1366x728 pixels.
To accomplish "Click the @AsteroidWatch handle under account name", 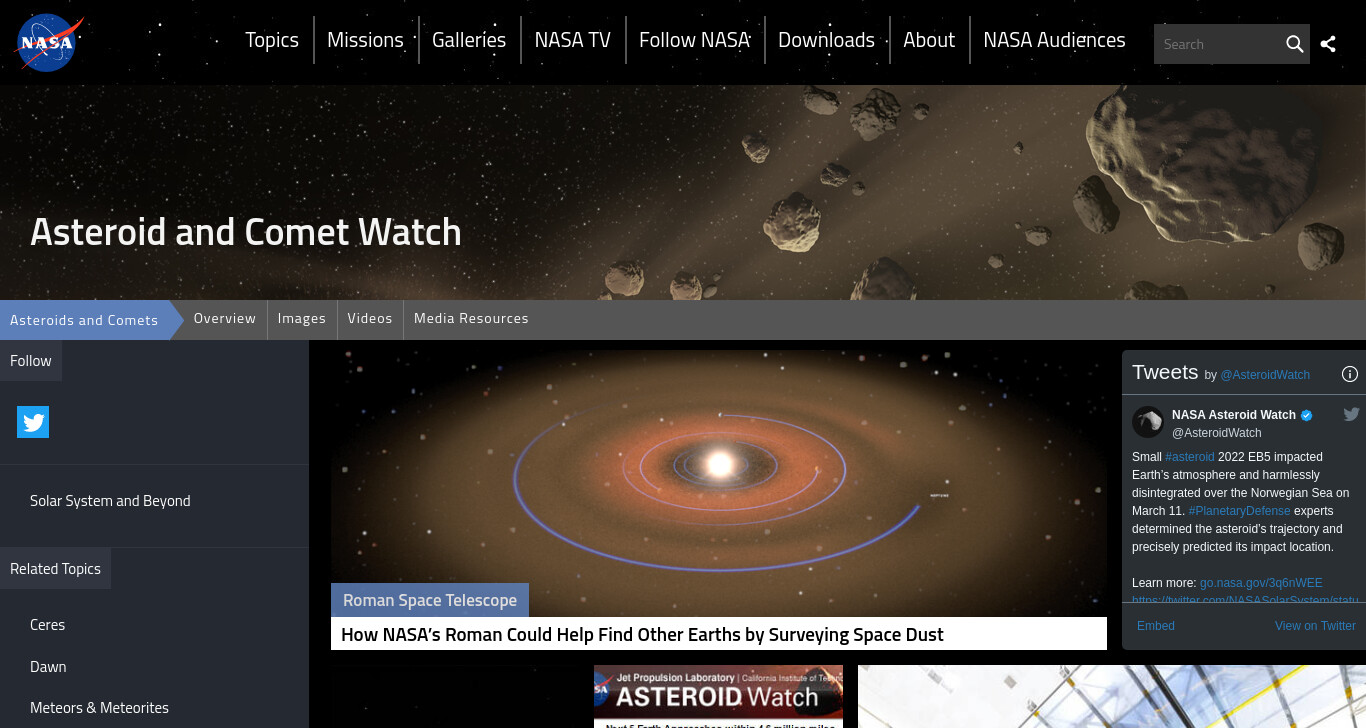I will click(1217, 433).
